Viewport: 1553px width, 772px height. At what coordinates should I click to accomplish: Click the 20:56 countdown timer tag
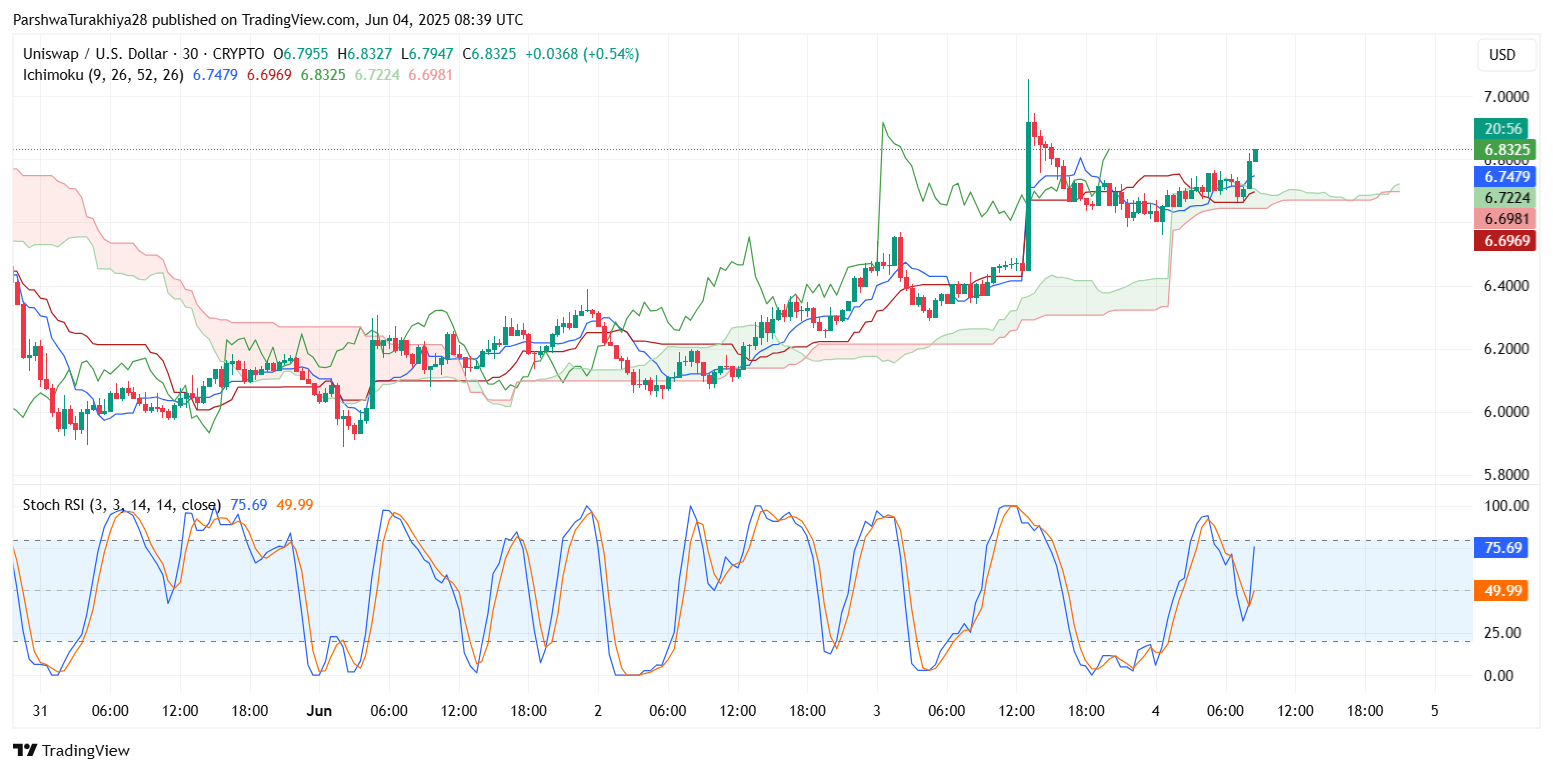pos(1503,129)
